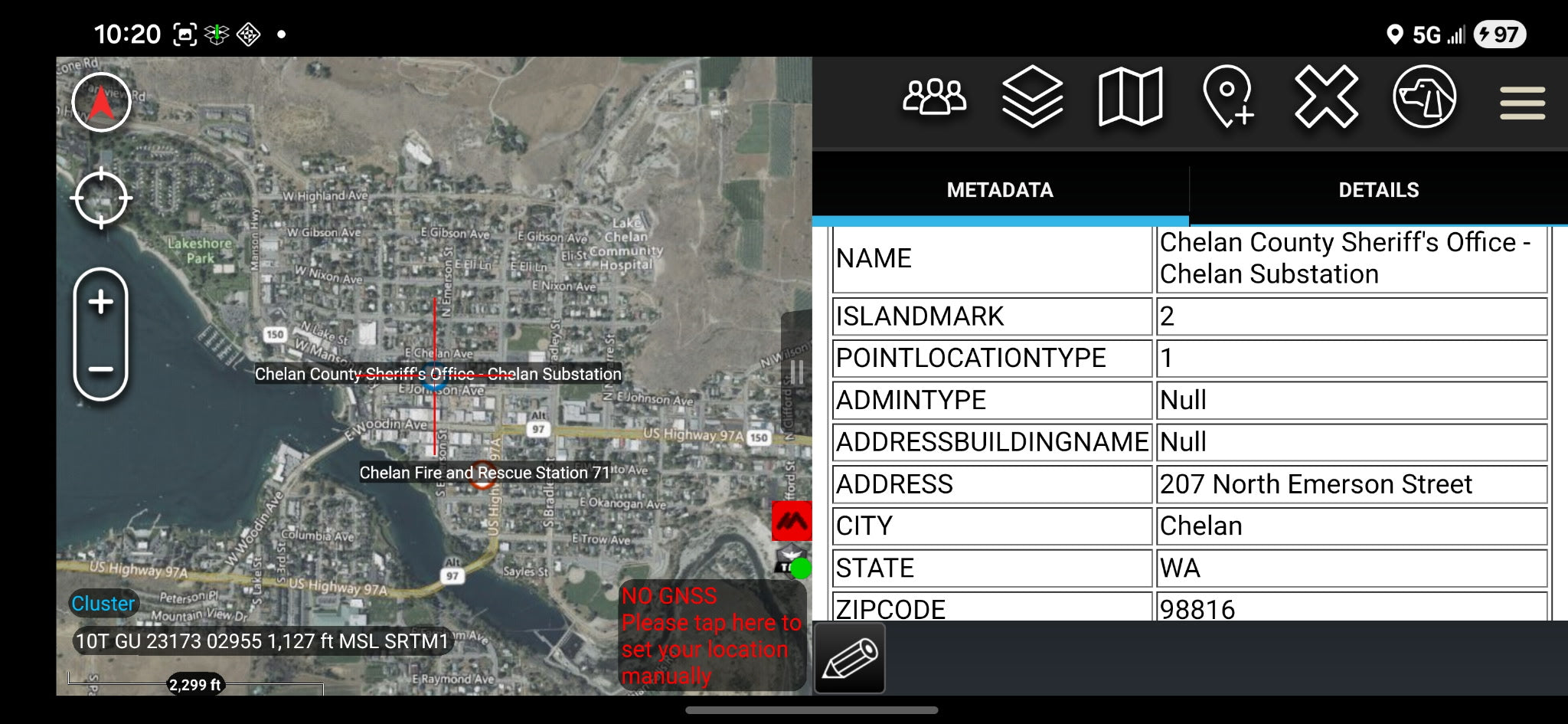Open the hamburger menu

pyautogui.click(x=1522, y=103)
